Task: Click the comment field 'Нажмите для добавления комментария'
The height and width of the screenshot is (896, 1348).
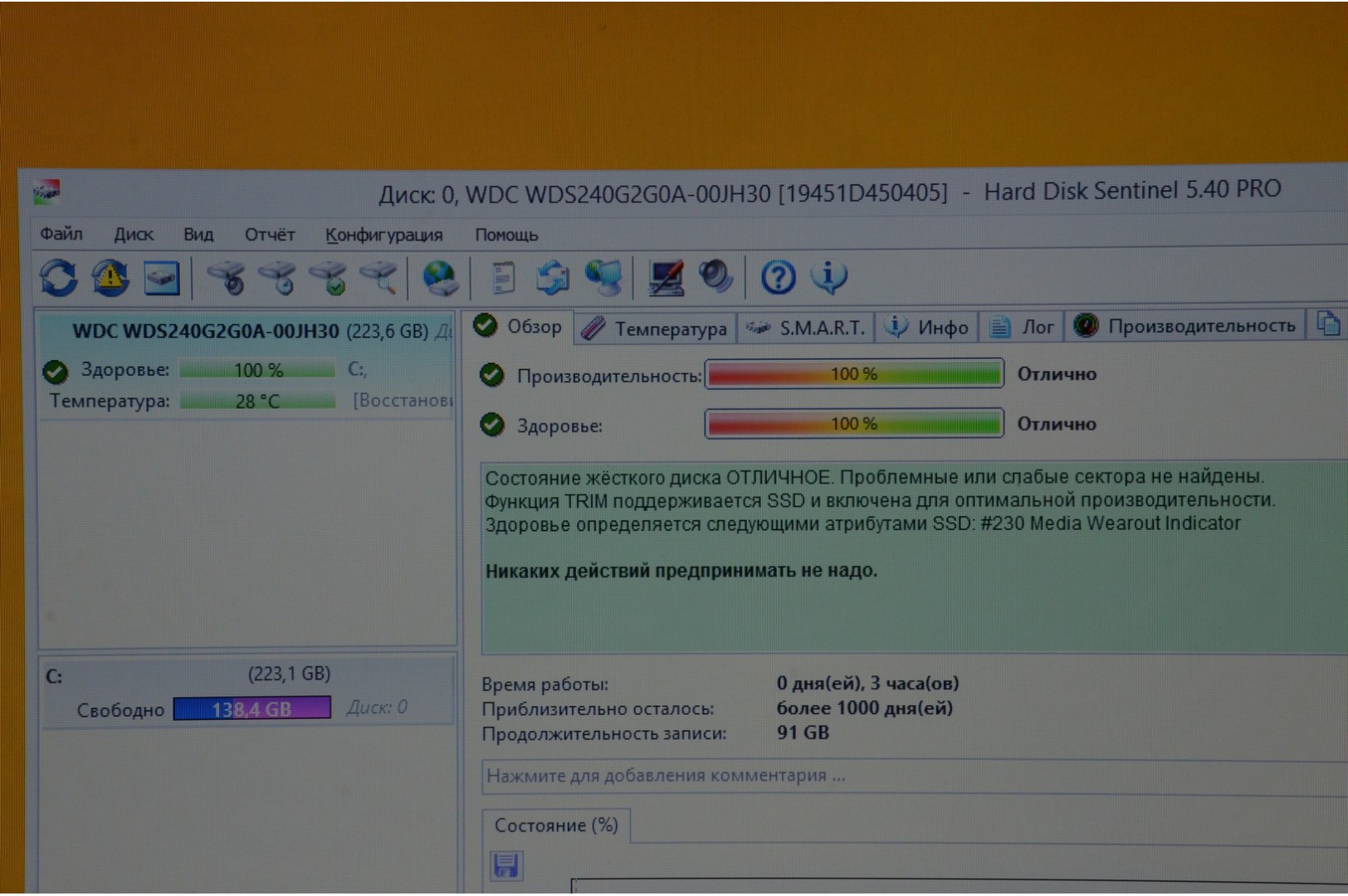Action: [x=830, y=777]
